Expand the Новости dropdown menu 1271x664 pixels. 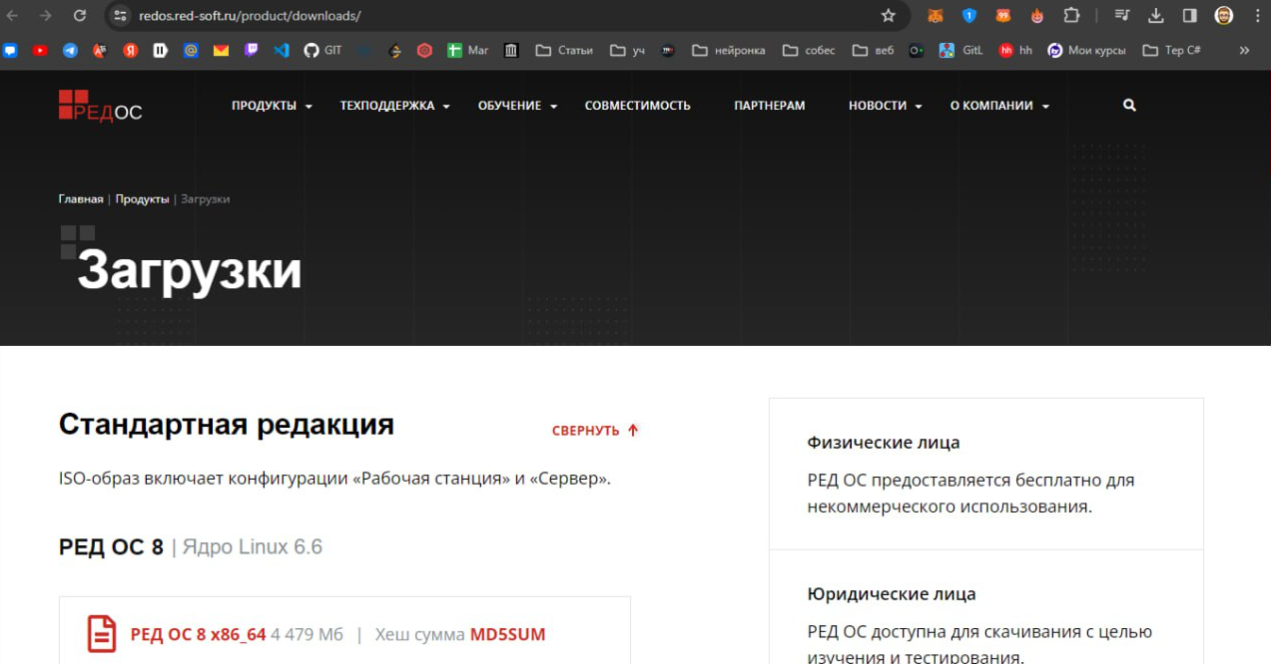point(885,106)
